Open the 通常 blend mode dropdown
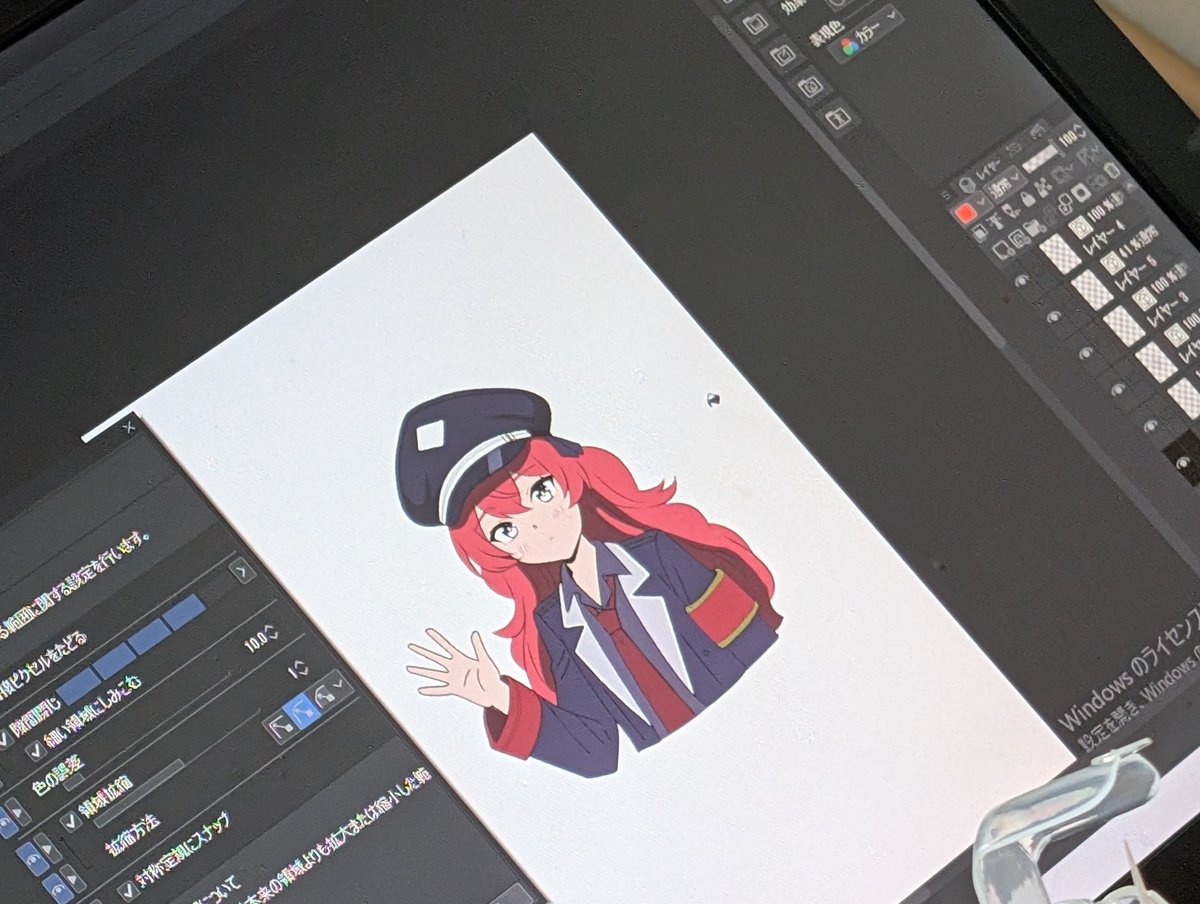 [1005, 185]
